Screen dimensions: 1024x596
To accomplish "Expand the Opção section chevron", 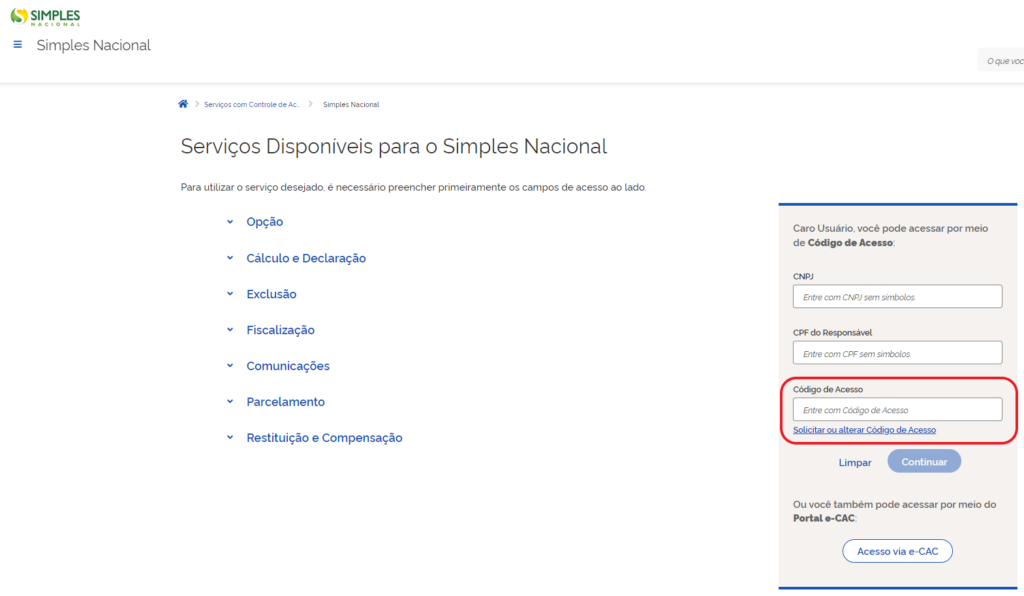I will 230,222.
